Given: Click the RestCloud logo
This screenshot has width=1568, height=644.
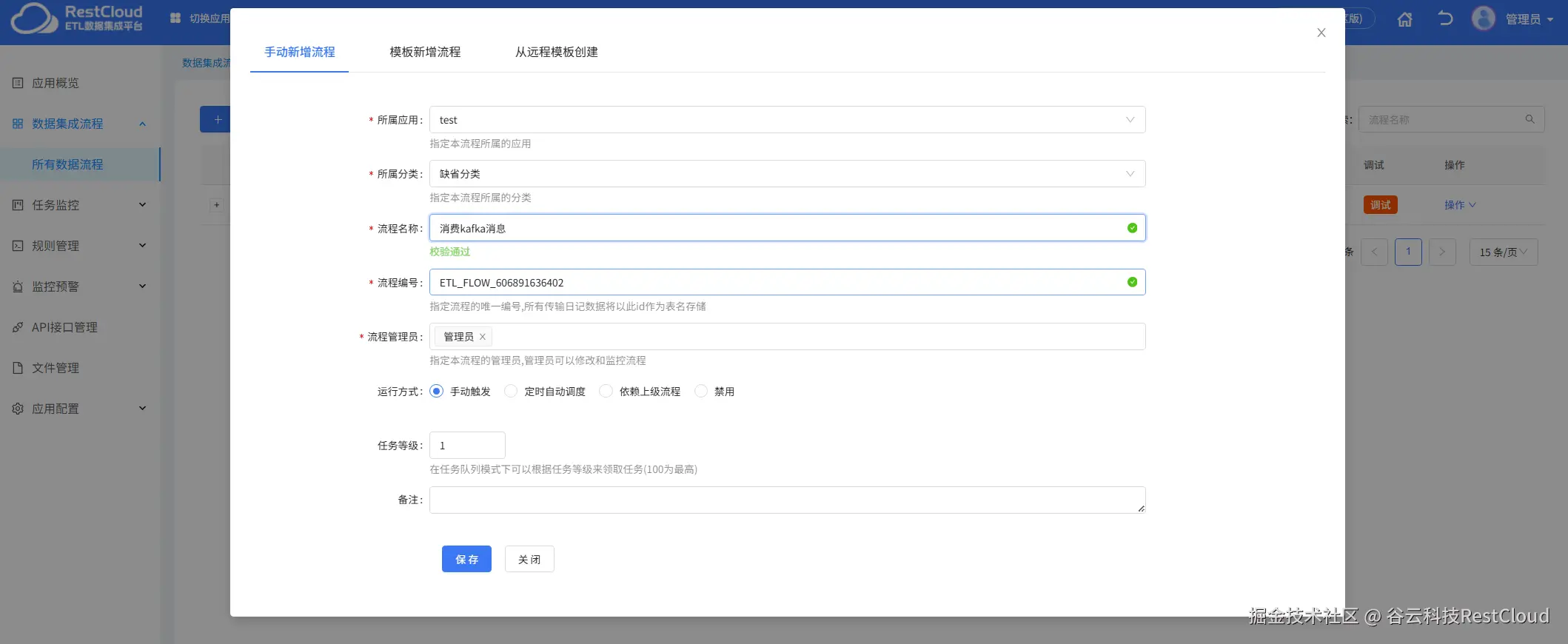Looking at the screenshot, I should pos(77,19).
